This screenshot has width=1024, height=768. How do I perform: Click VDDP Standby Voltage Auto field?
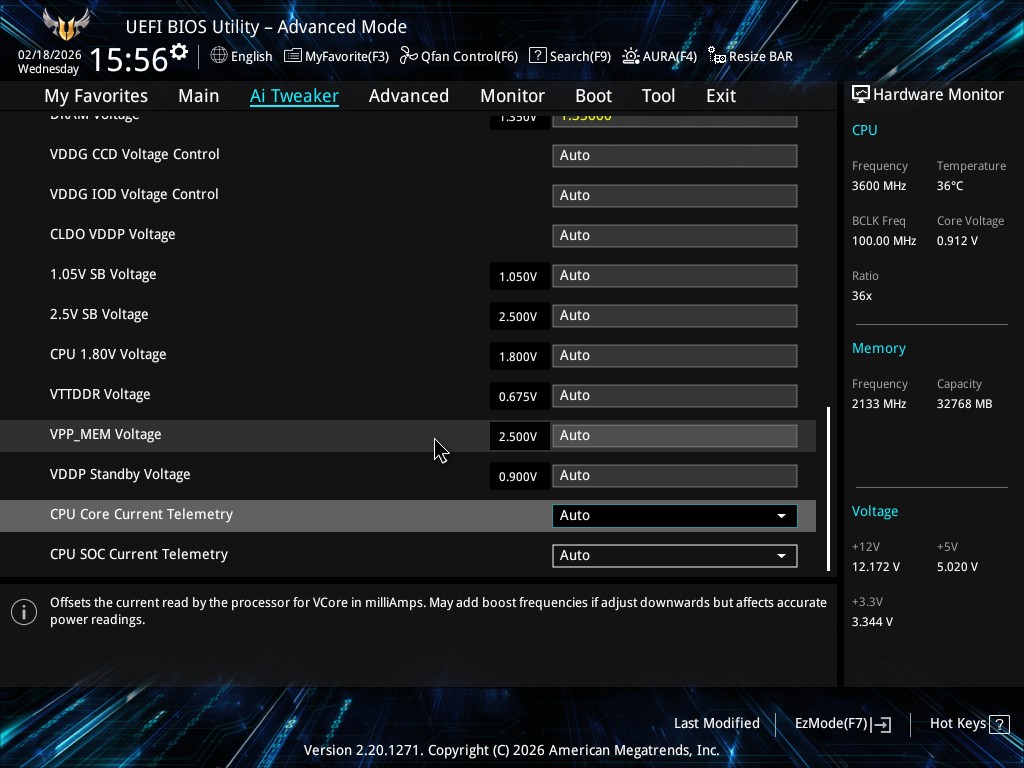click(675, 475)
